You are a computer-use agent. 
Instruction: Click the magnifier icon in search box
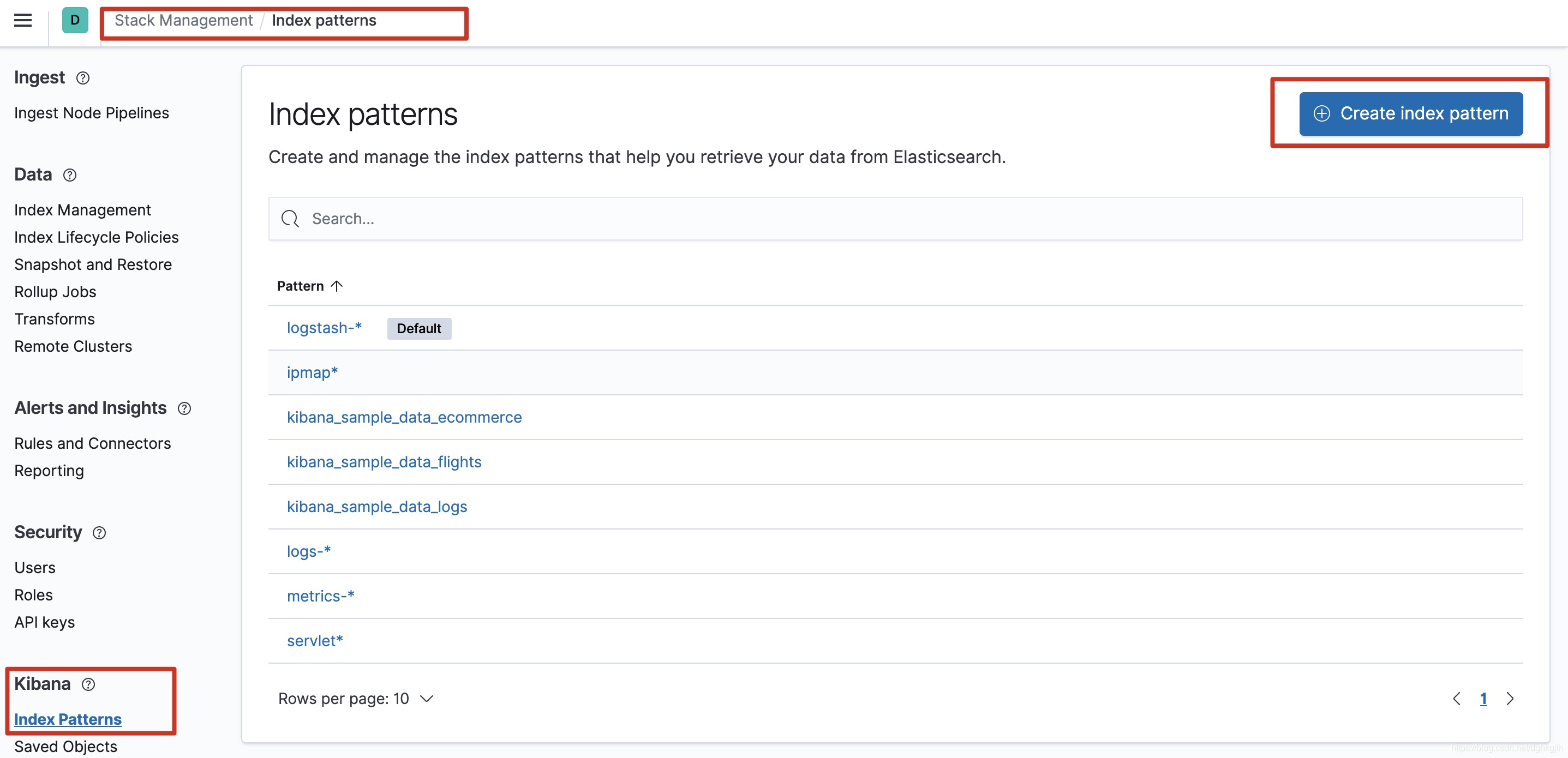(x=290, y=218)
